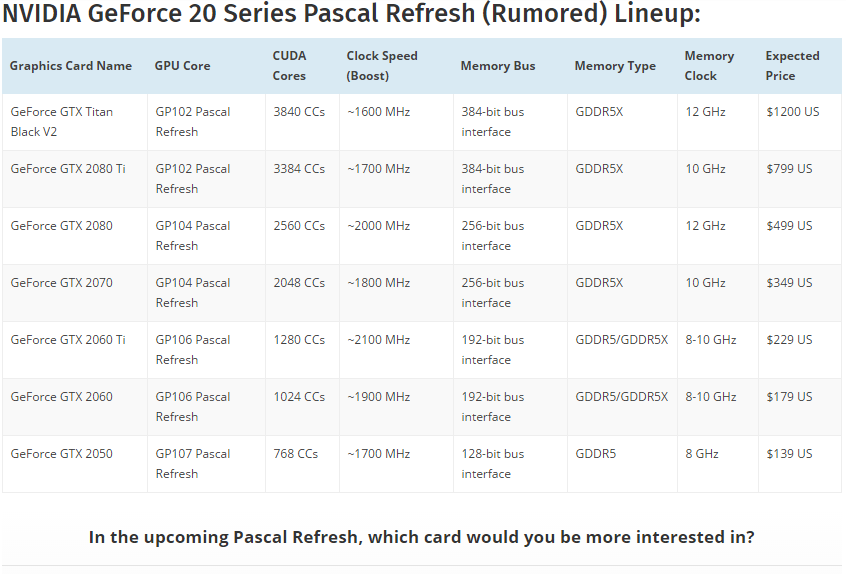This screenshot has width=846, height=574.
Task: Click the 3384 CCs cell
Action: tap(299, 169)
